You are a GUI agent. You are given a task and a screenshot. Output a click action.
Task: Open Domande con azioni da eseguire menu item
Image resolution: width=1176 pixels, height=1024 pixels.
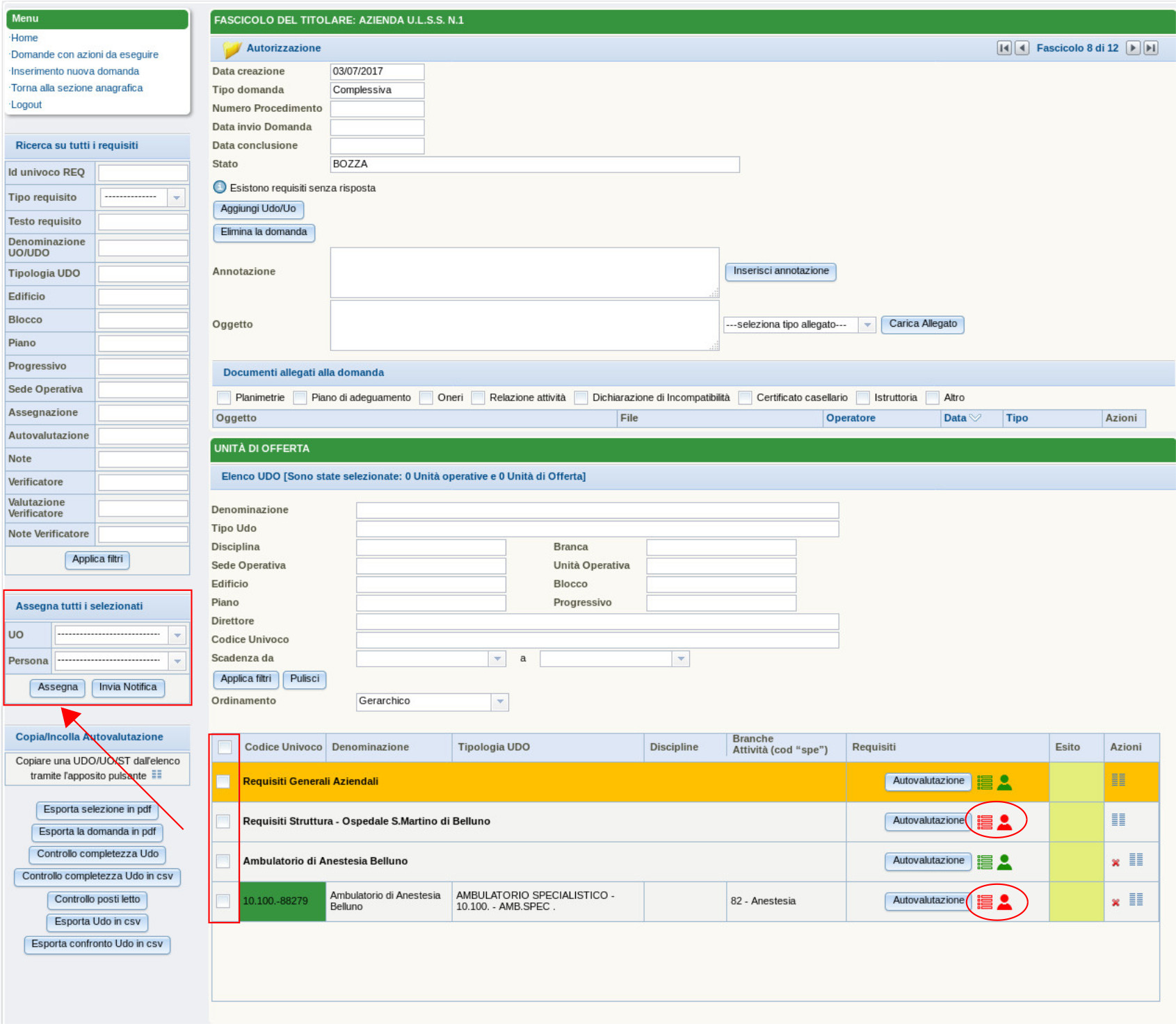[x=84, y=55]
